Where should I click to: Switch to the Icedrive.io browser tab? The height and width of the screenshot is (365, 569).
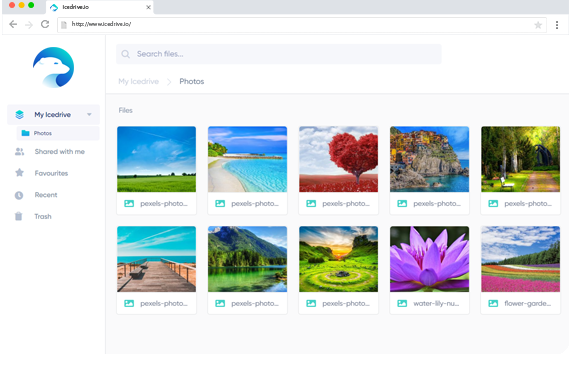(99, 7)
